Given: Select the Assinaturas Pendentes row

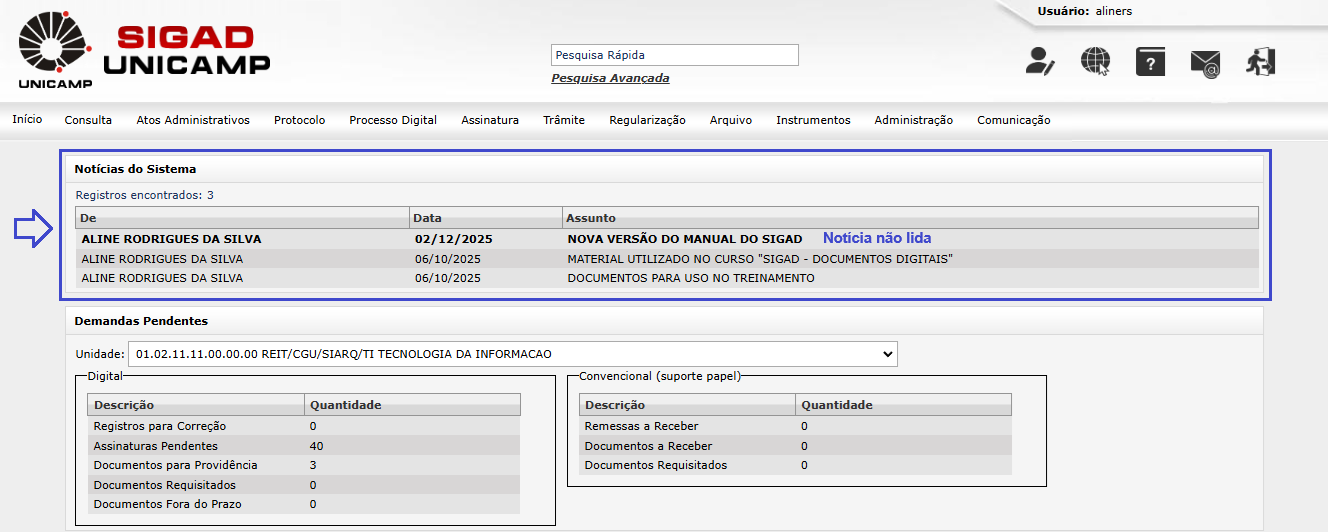Looking at the screenshot, I should (155, 446).
